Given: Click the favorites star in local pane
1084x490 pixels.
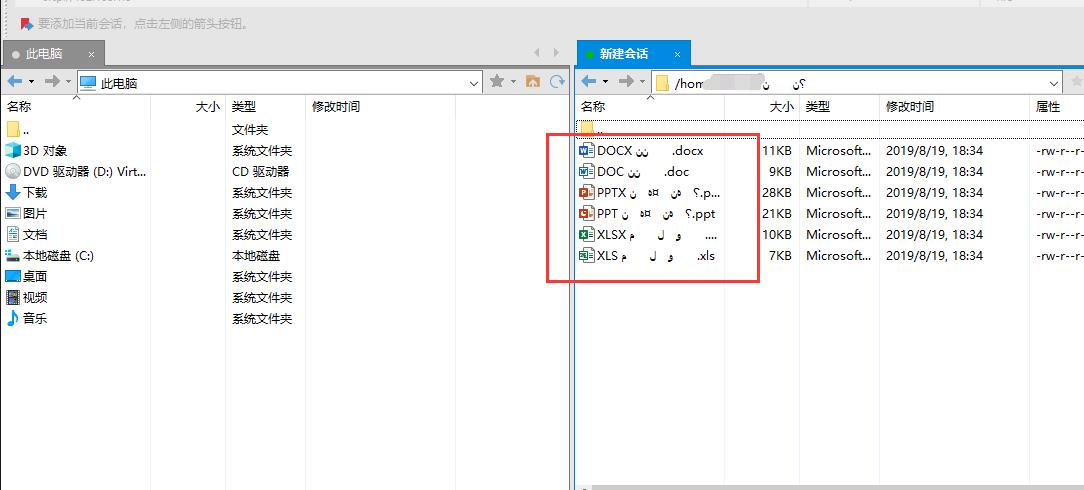Looking at the screenshot, I should 496,82.
